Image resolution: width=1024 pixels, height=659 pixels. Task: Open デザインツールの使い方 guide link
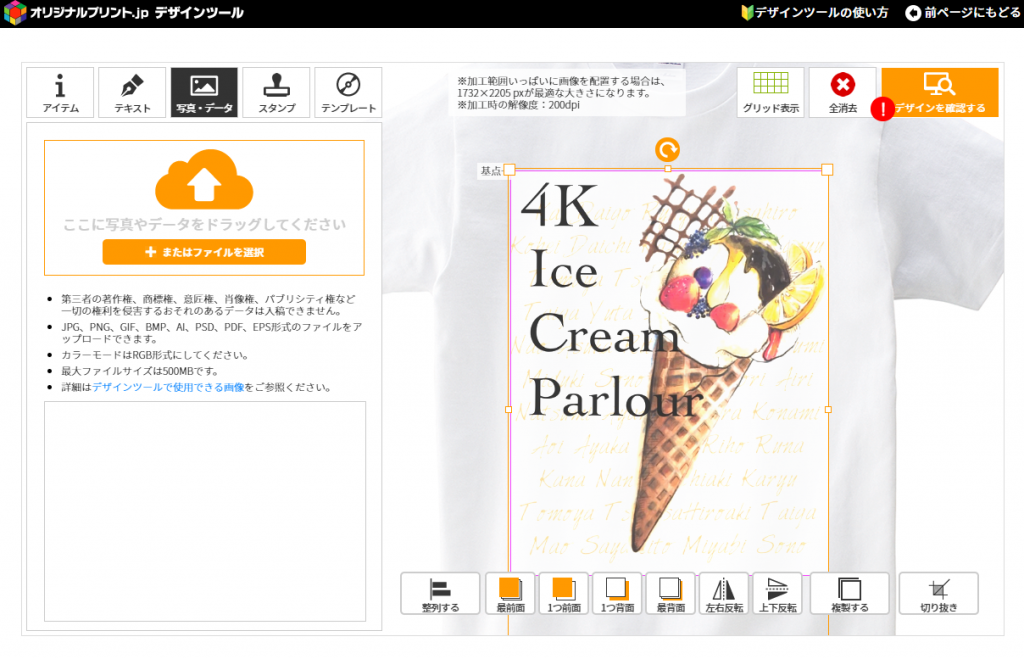coord(815,12)
